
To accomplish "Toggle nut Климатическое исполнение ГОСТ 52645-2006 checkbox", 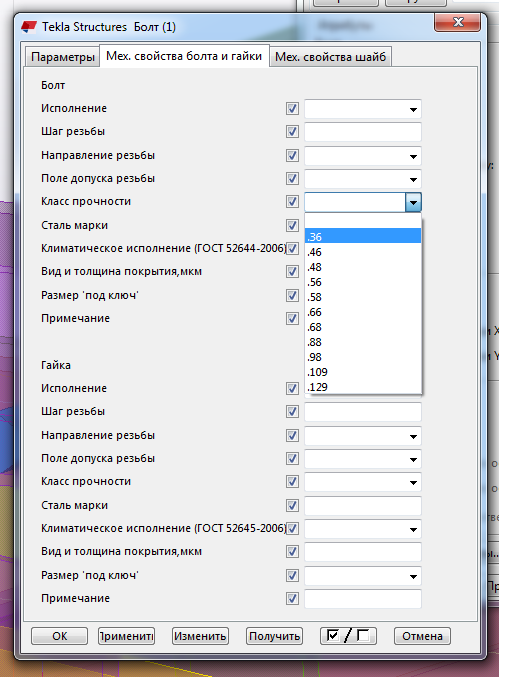I will pyautogui.click(x=292, y=528).
